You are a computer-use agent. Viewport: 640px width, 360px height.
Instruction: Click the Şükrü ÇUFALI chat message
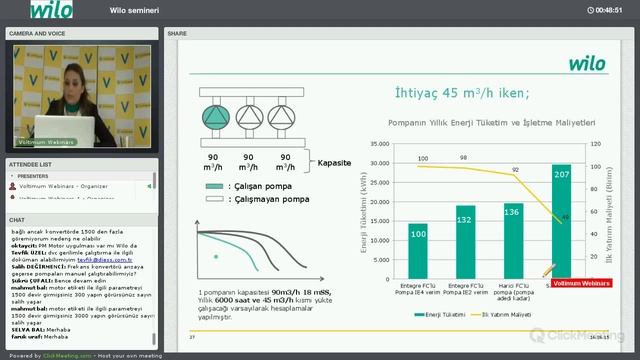pos(58,281)
